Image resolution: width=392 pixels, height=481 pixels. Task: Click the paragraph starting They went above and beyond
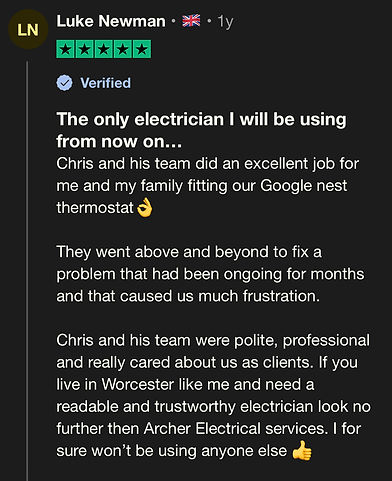point(210,274)
